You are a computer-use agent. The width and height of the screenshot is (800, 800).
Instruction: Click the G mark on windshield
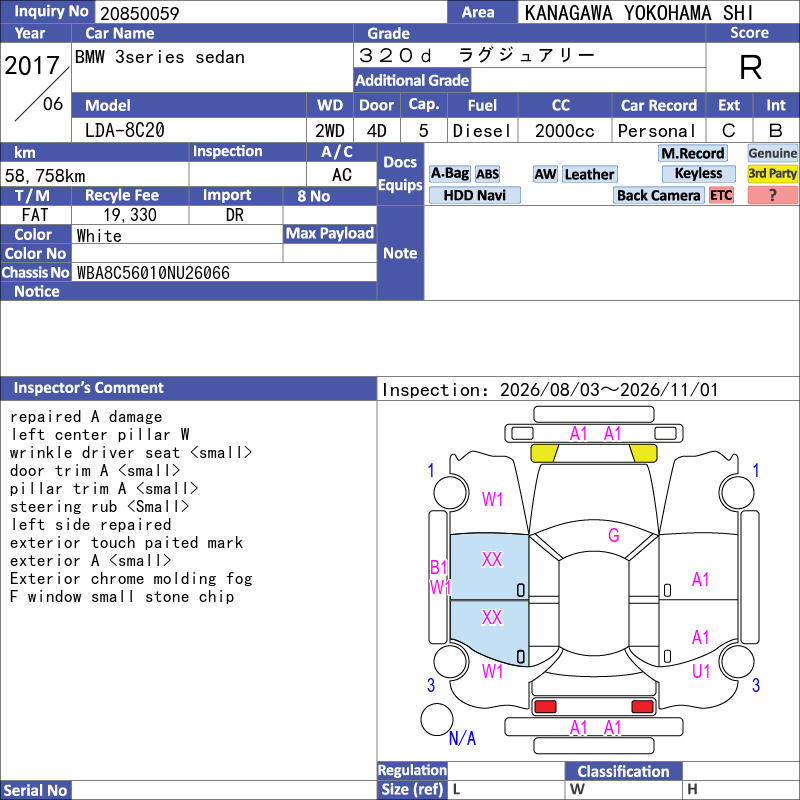(x=613, y=535)
